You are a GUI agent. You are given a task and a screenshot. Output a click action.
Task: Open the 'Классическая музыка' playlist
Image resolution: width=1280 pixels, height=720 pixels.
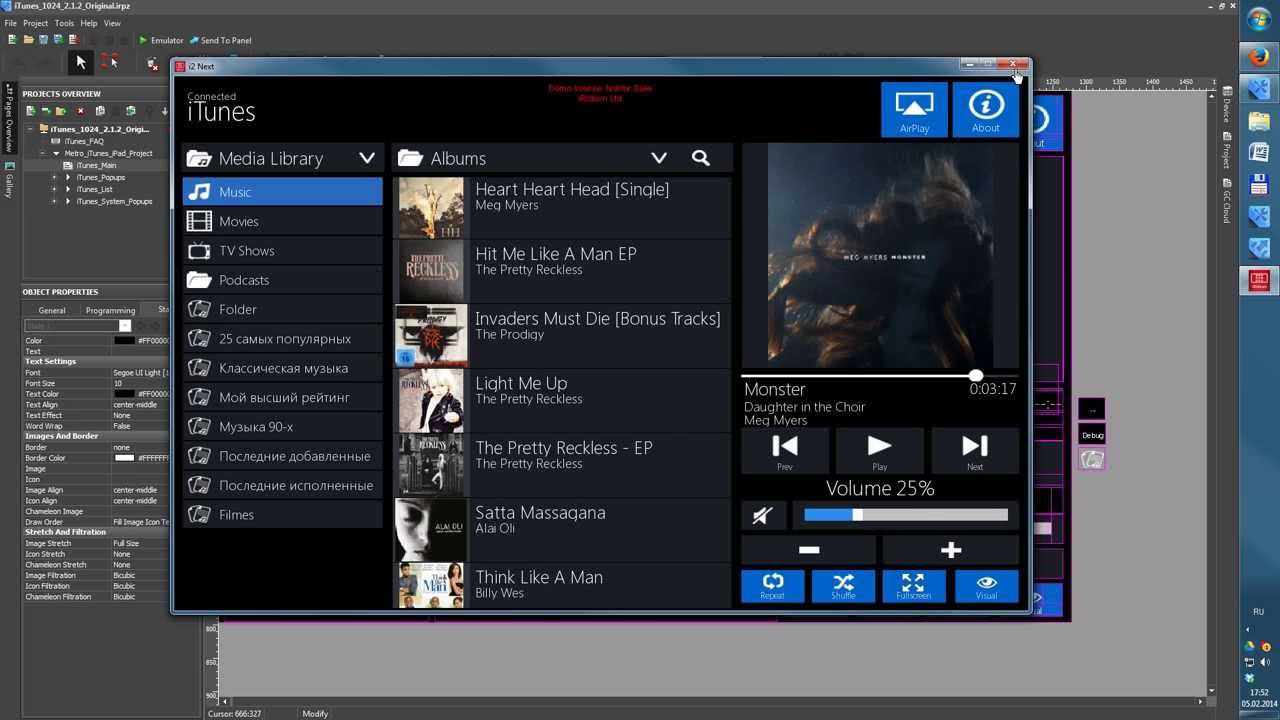pos(283,368)
